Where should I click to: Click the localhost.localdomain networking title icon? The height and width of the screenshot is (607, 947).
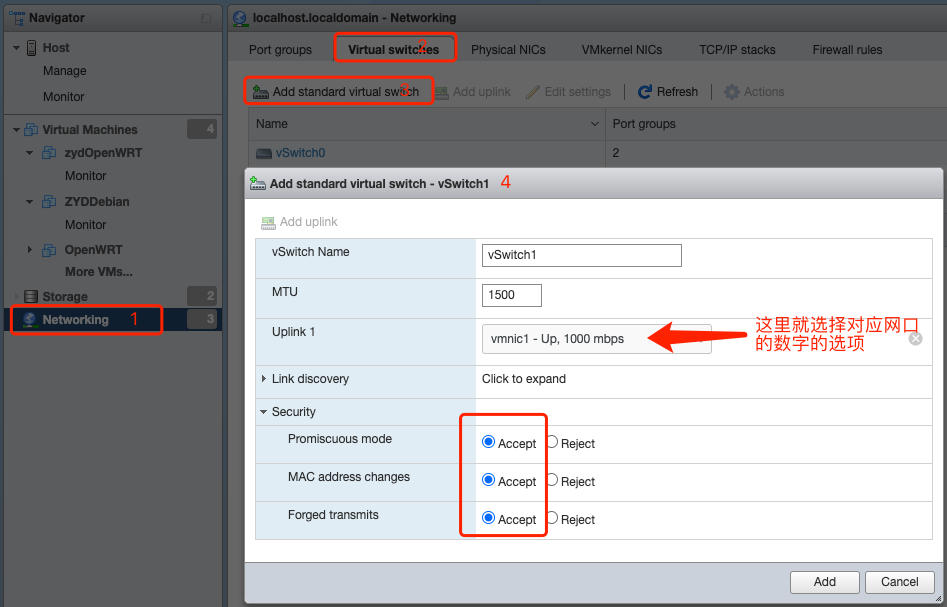(x=240, y=19)
